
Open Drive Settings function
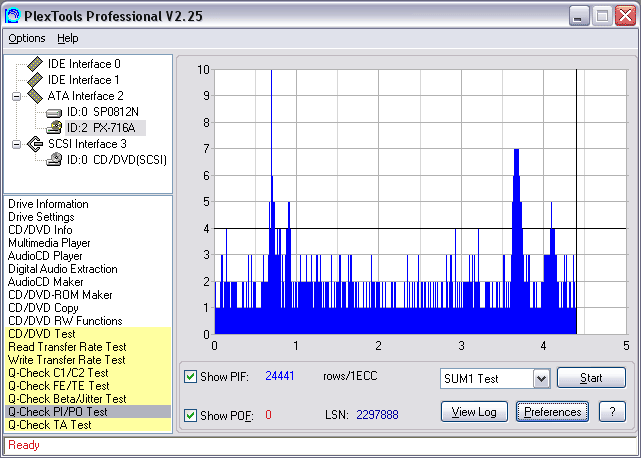pos(41,217)
